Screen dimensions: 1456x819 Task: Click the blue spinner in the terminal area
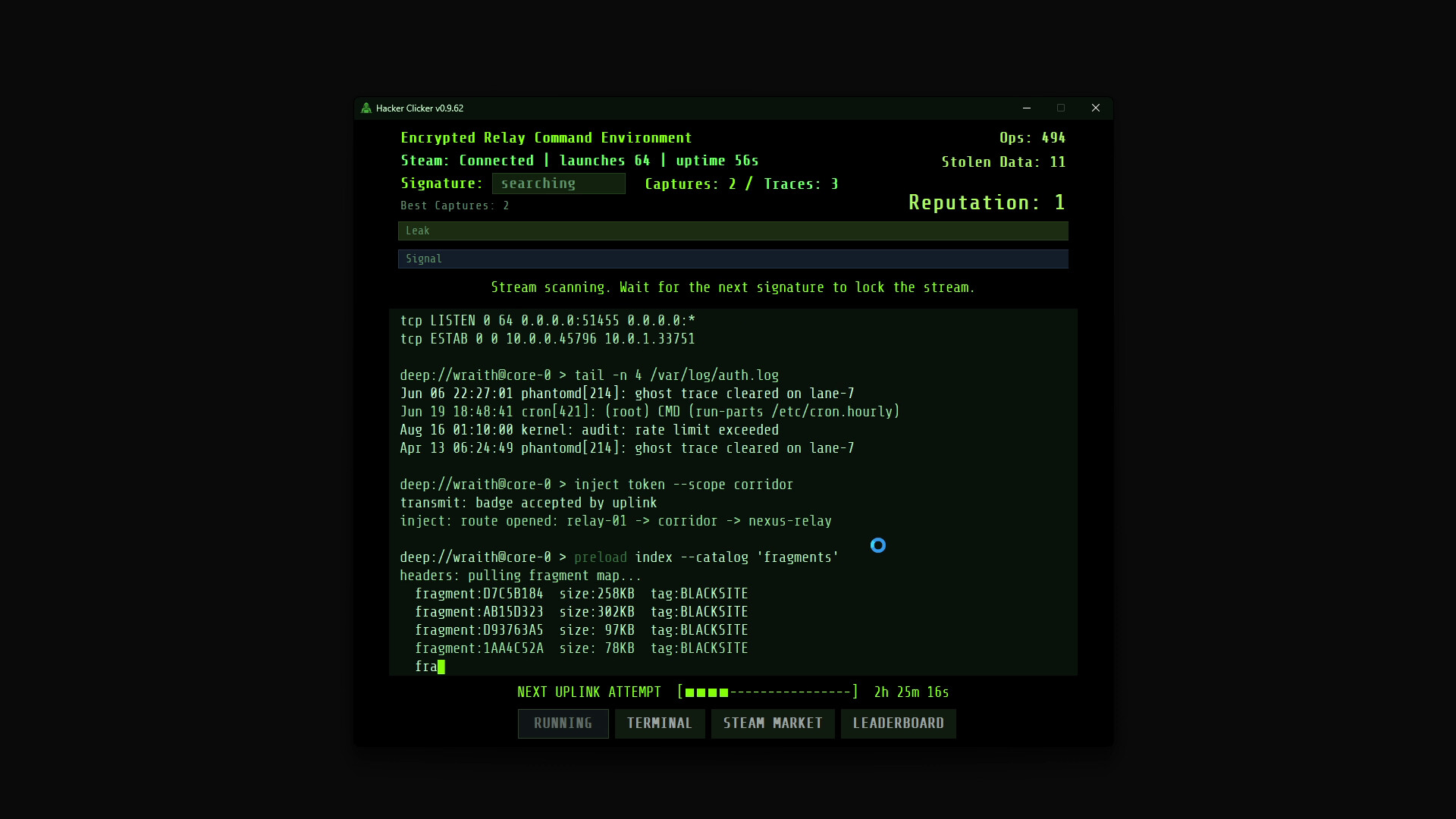coord(878,545)
